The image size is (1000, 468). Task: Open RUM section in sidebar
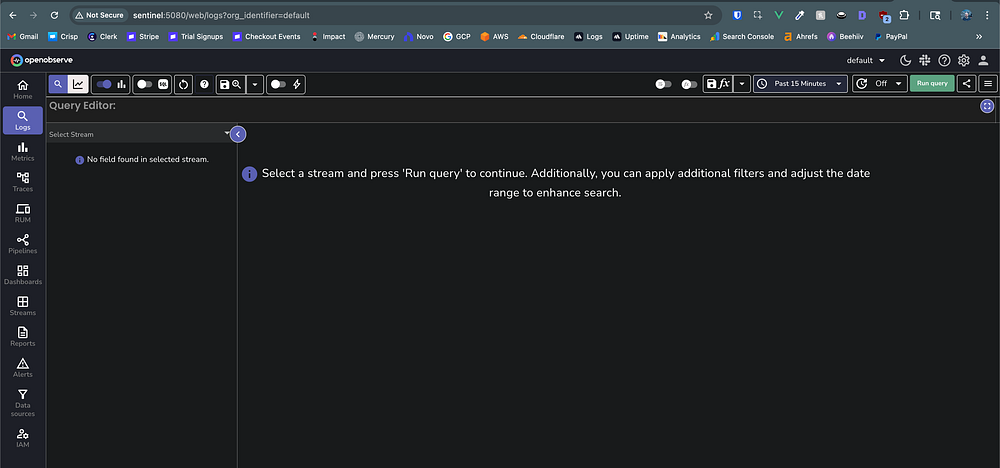(x=22, y=213)
